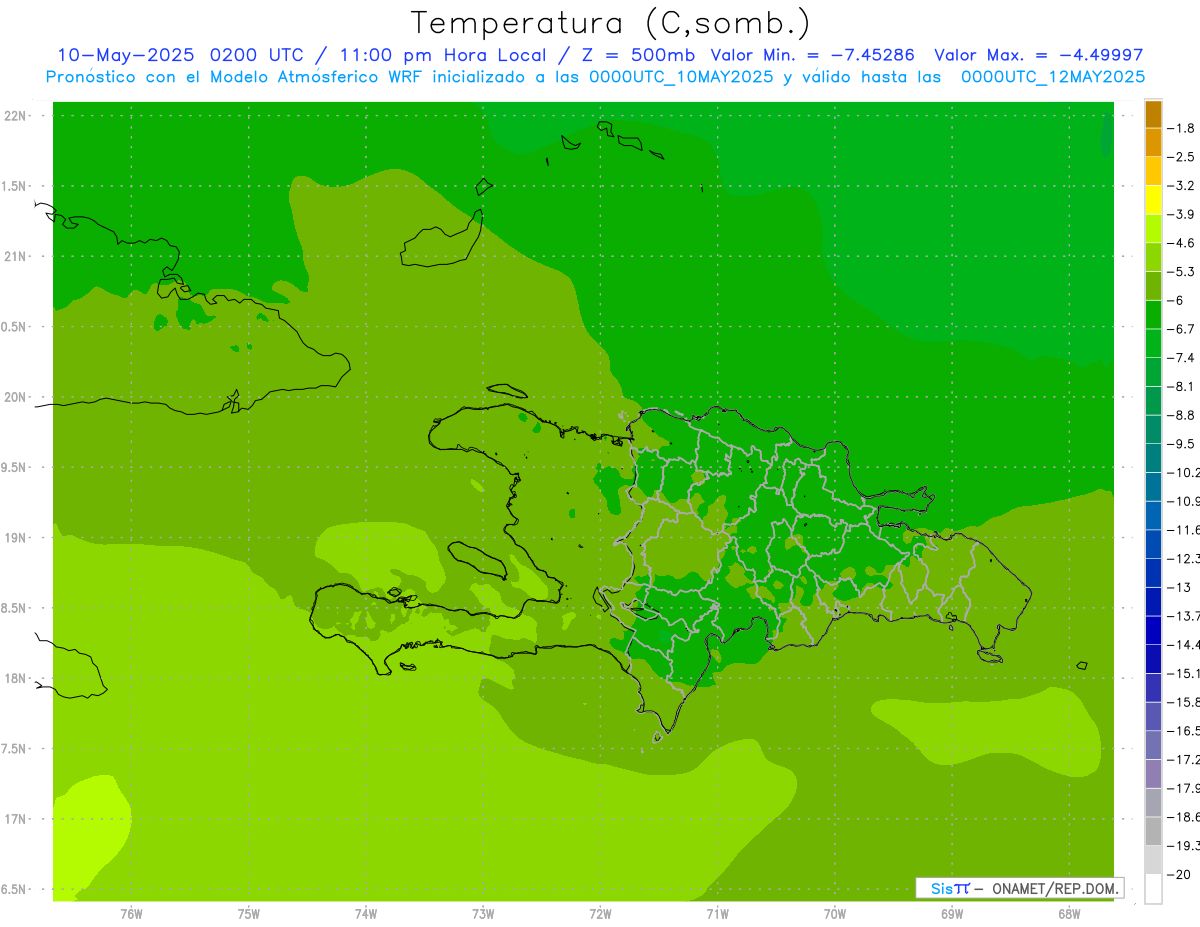Select the "Valor Max. = -4.49997" value
This screenshot has width=1200, height=927.
(x=1039, y=55)
